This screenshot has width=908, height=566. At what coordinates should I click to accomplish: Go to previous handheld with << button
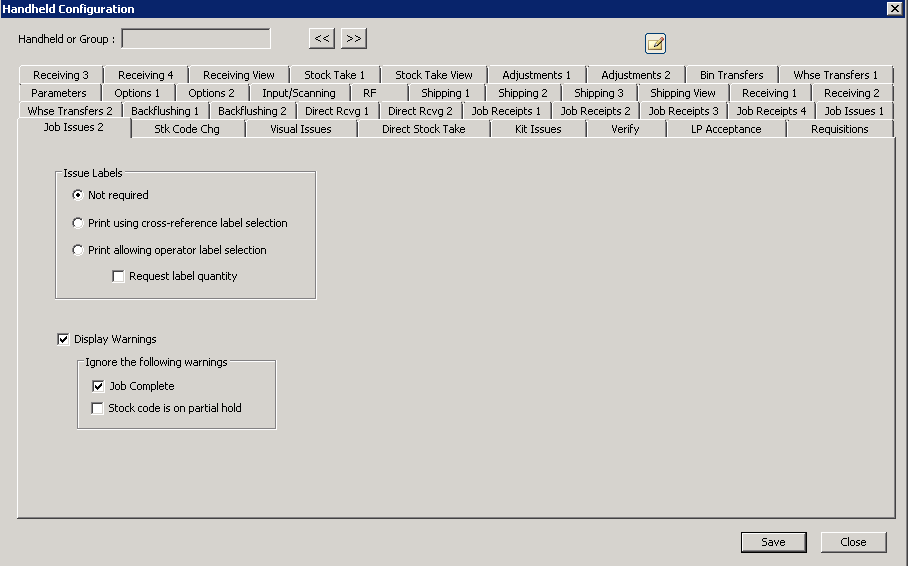click(322, 39)
